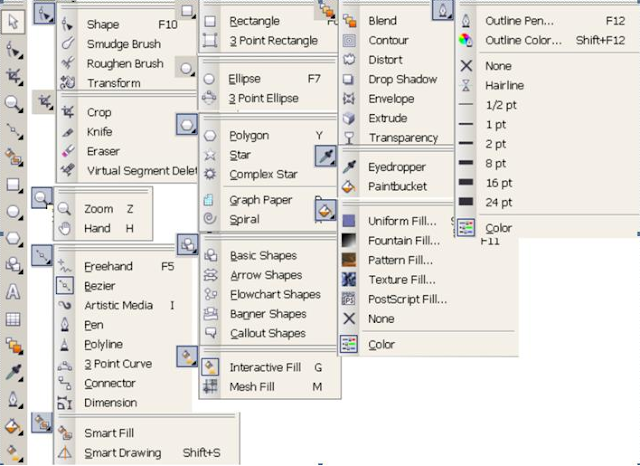Click the Smart Drawing icon

coord(65,453)
